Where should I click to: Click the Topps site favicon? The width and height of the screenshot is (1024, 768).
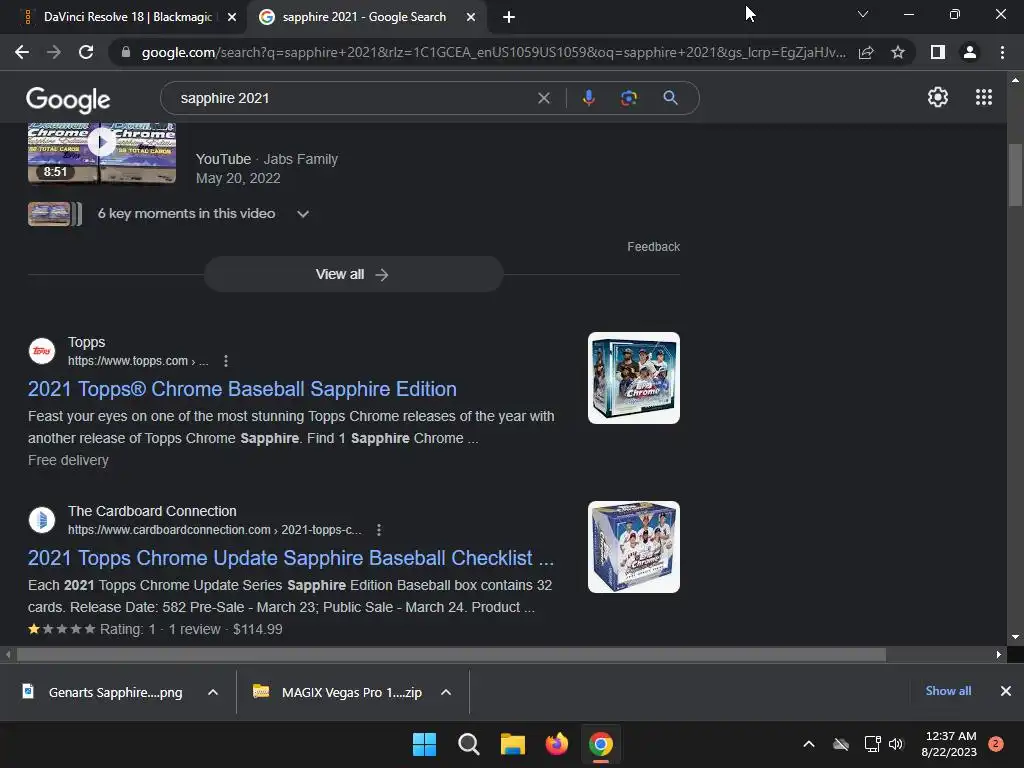point(42,351)
